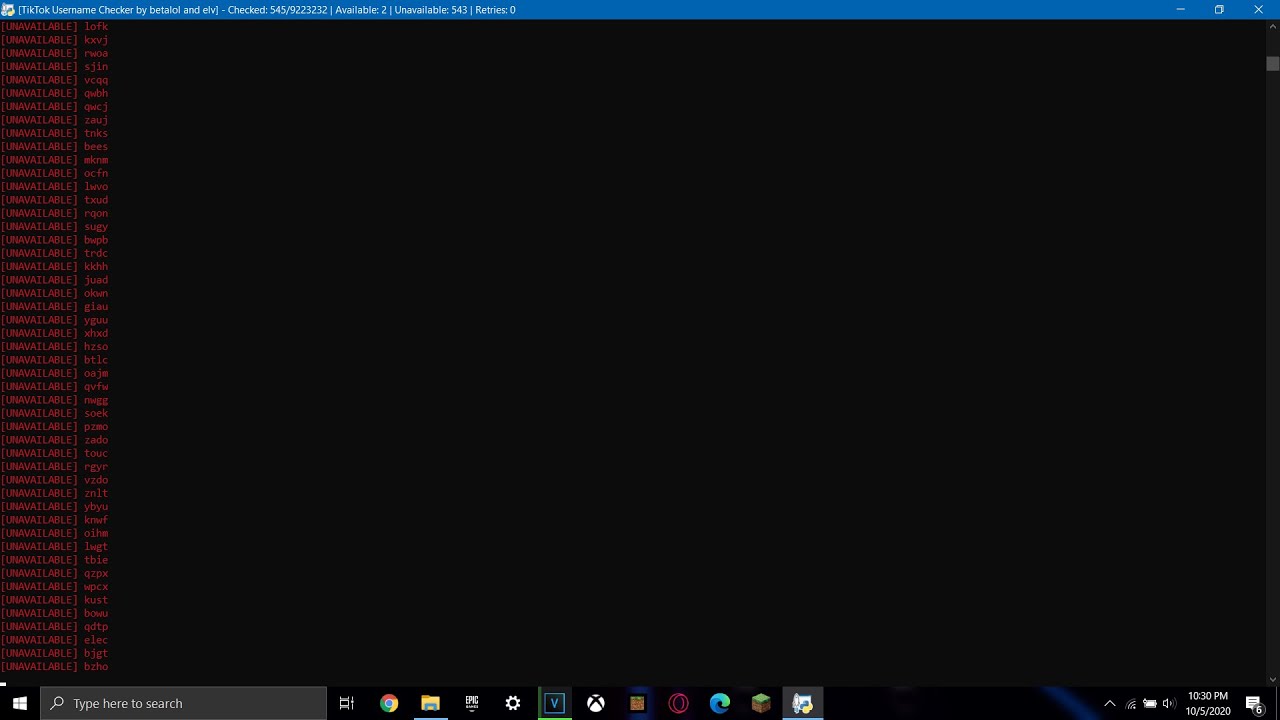Click the scrollbar up arrow
Viewport: 1280px width, 720px height.
(1272, 26)
